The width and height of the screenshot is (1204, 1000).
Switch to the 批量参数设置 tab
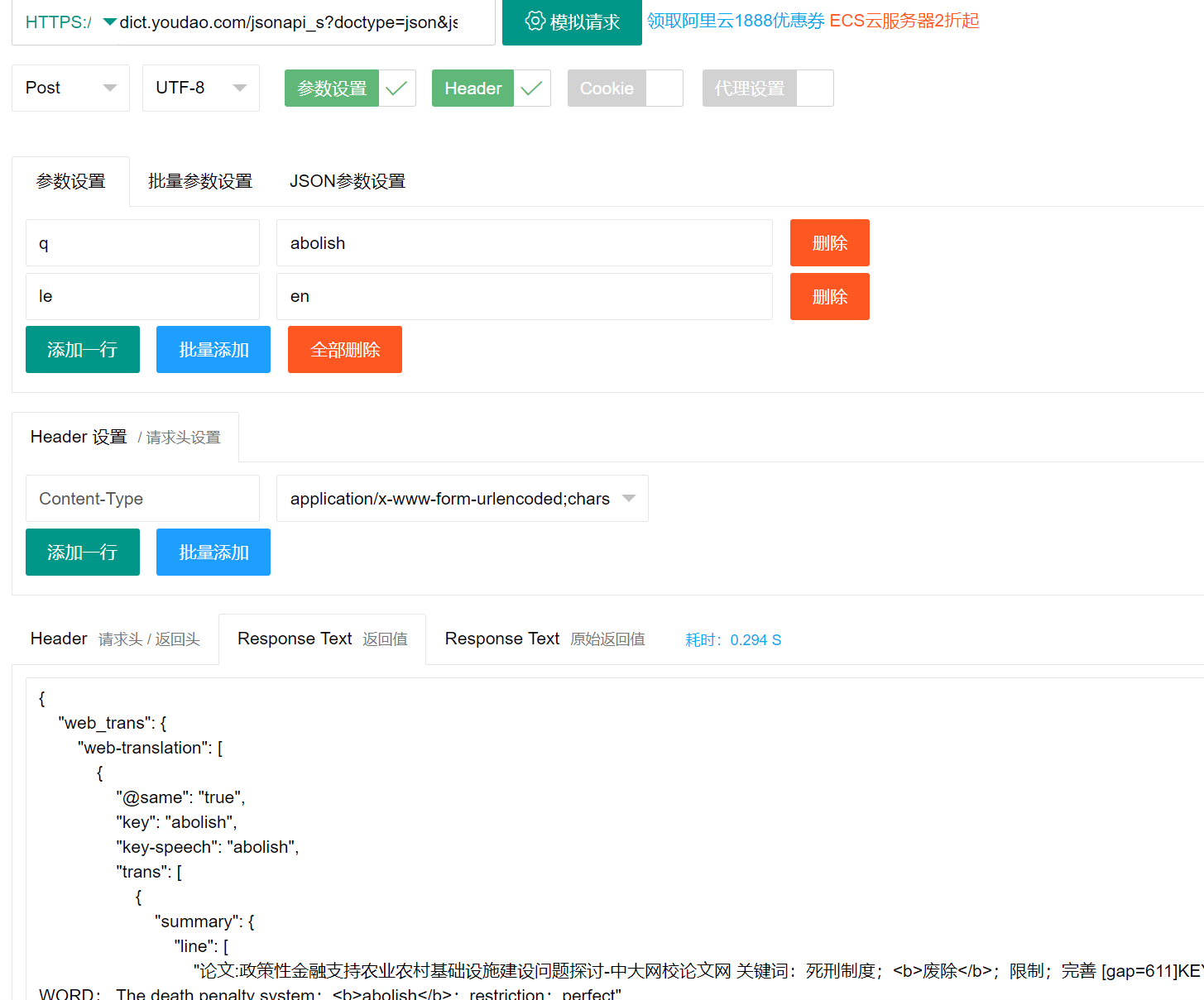tap(200, 181)
